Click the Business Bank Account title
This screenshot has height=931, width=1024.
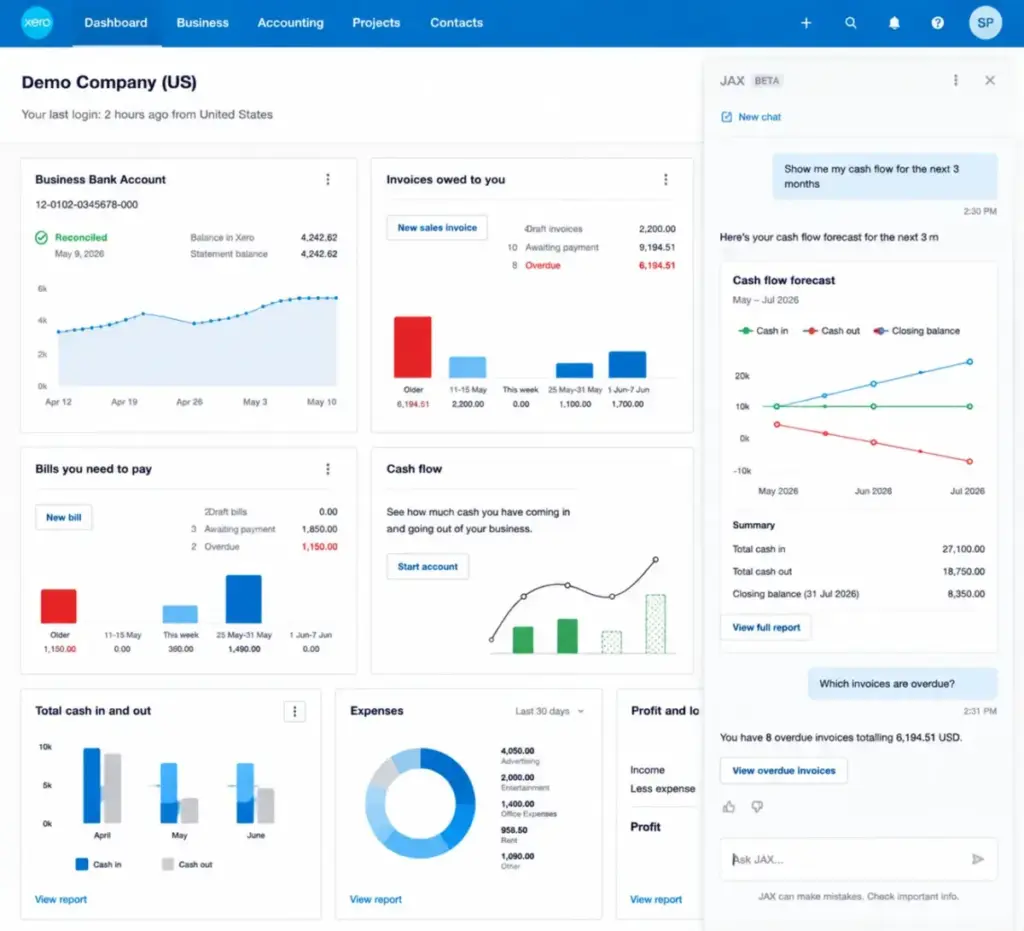[x=101, y=180]
